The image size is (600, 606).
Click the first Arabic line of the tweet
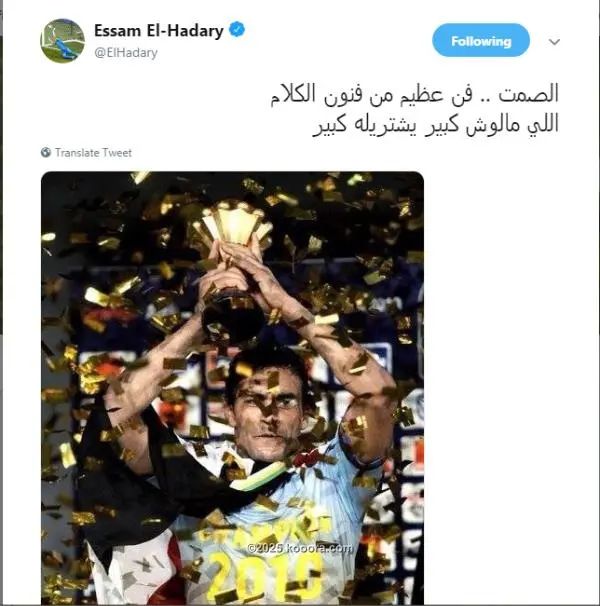415,95
